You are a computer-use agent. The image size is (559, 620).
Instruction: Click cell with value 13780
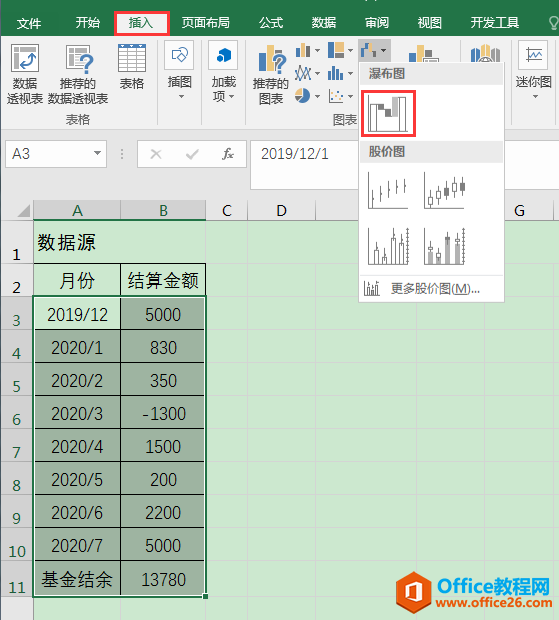163,579
